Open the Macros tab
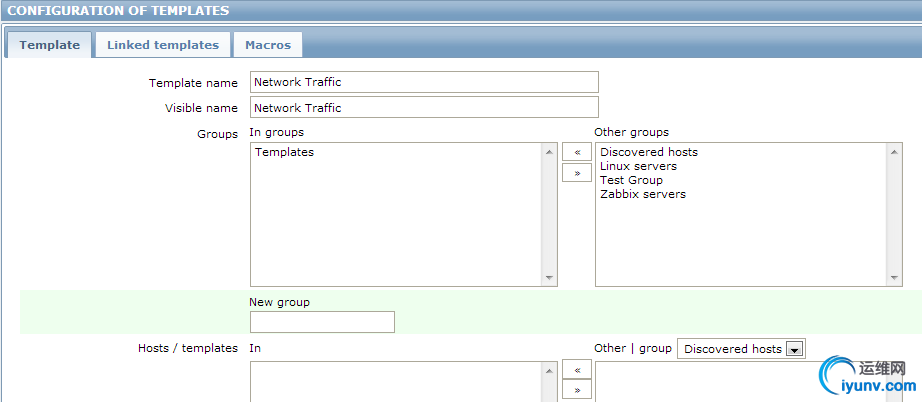 (268, 45)
